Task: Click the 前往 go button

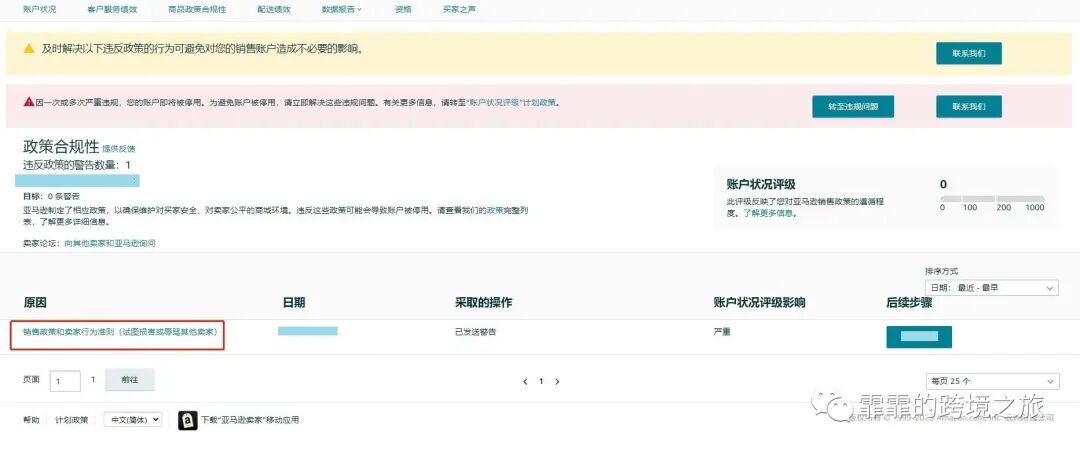Action: pos(129,380)
